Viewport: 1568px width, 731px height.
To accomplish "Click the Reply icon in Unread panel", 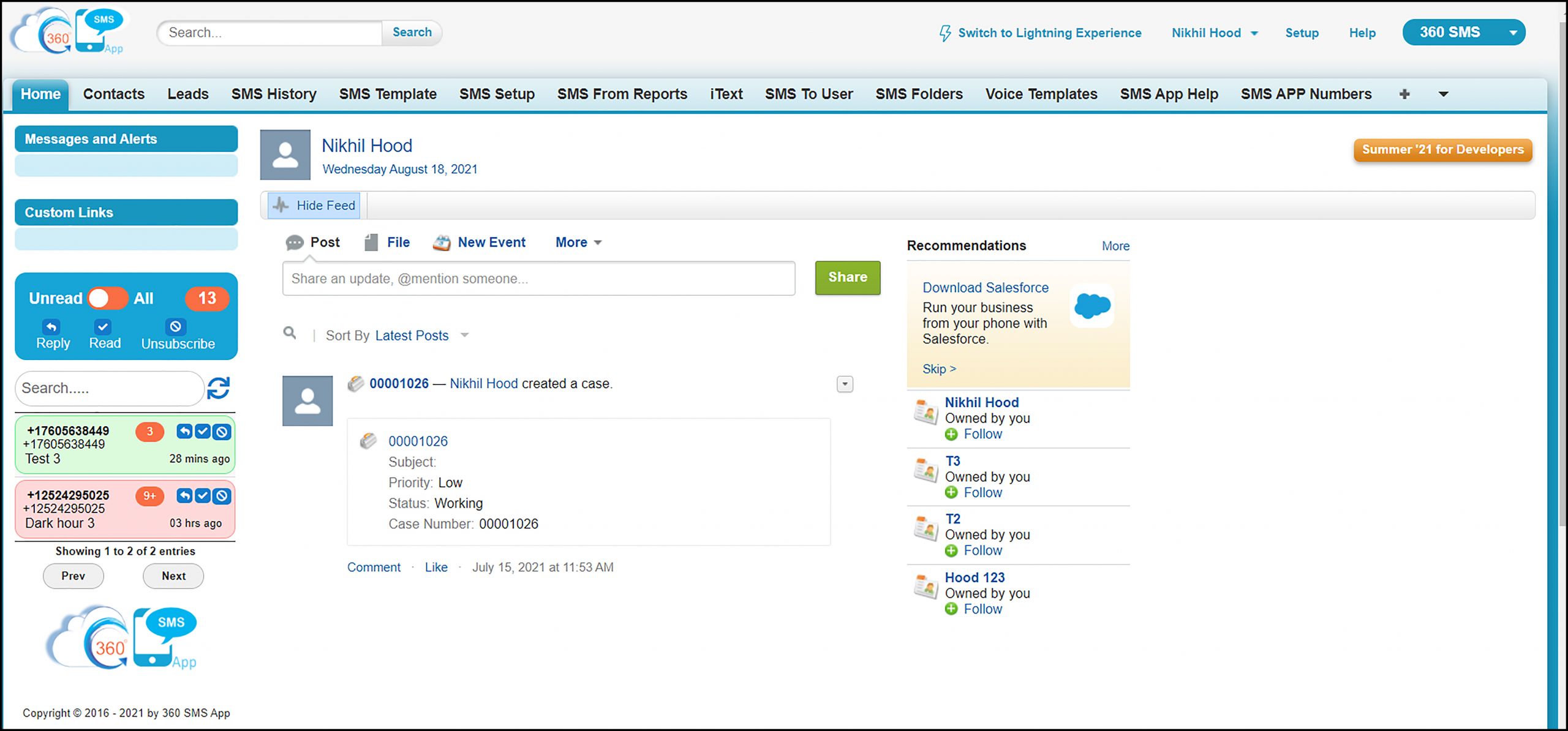I will point(51,326).
